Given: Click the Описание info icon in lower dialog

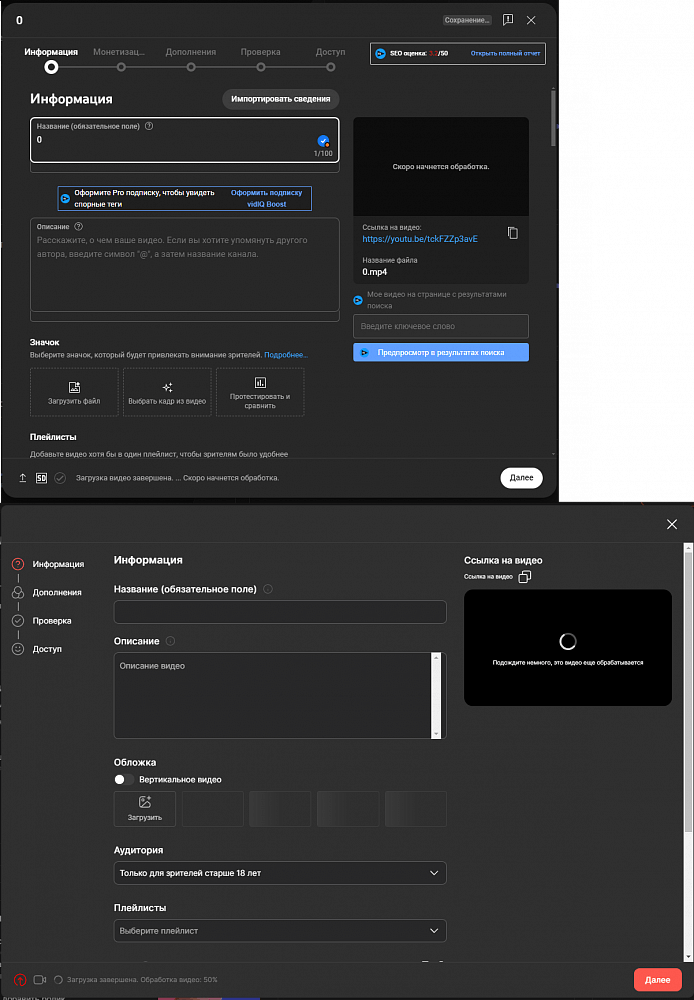Looking at the screenshot, I should coord(170,641).
